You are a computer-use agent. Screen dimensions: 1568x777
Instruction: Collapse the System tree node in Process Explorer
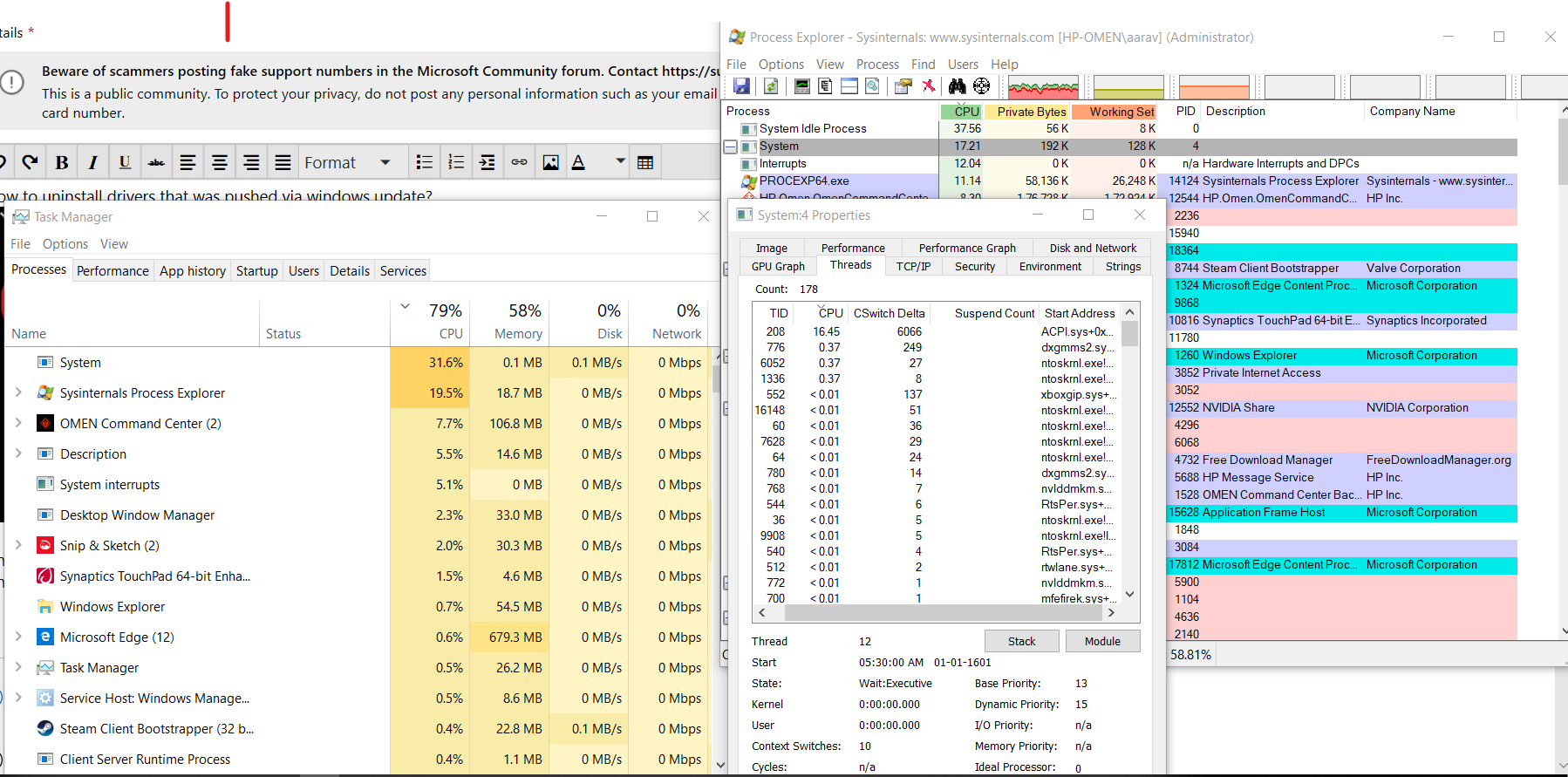point(731,147)
